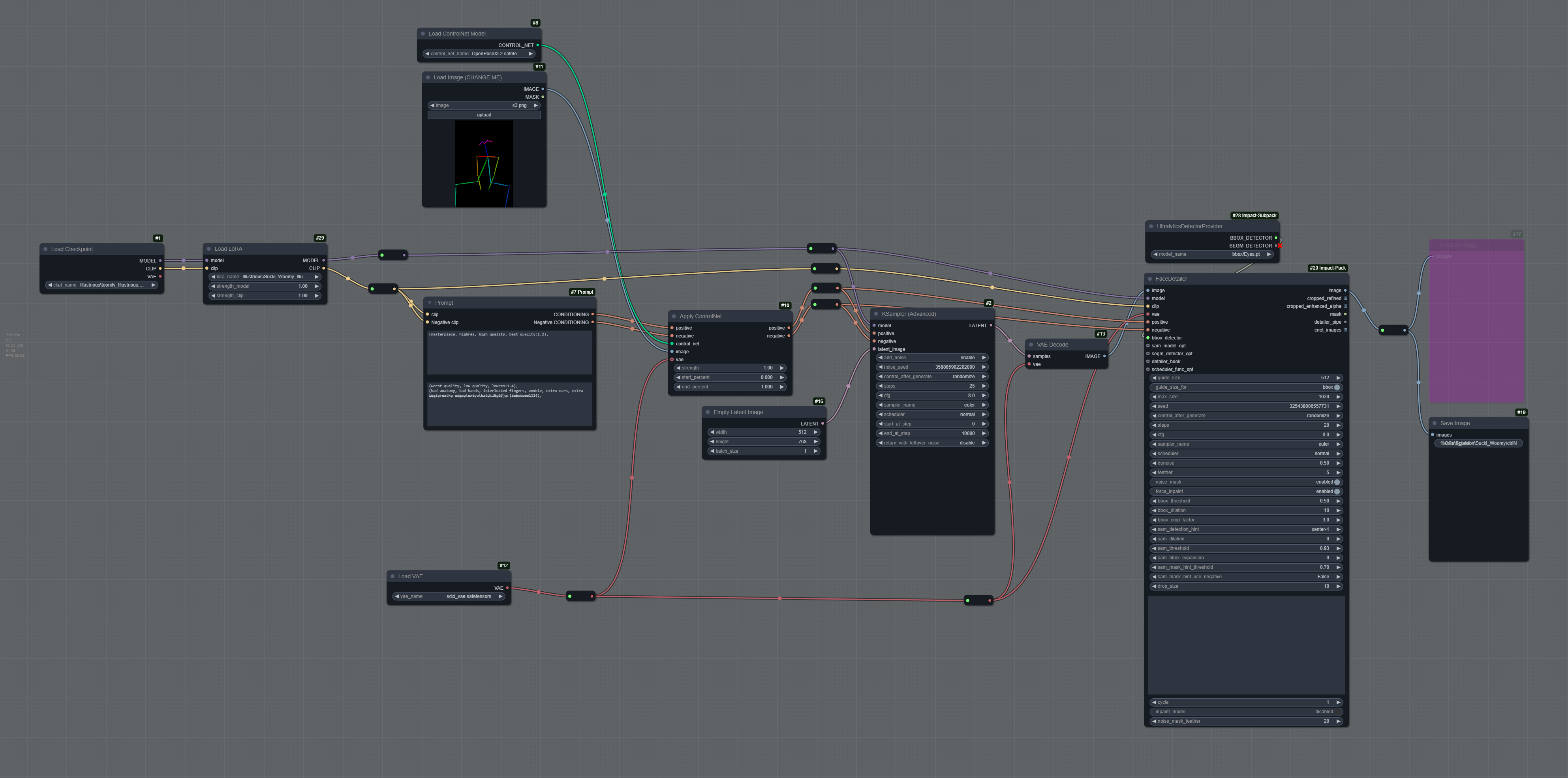
Task: Click the OpenPose skeleton image thumbnail
Action: click(x=484, y=164)
